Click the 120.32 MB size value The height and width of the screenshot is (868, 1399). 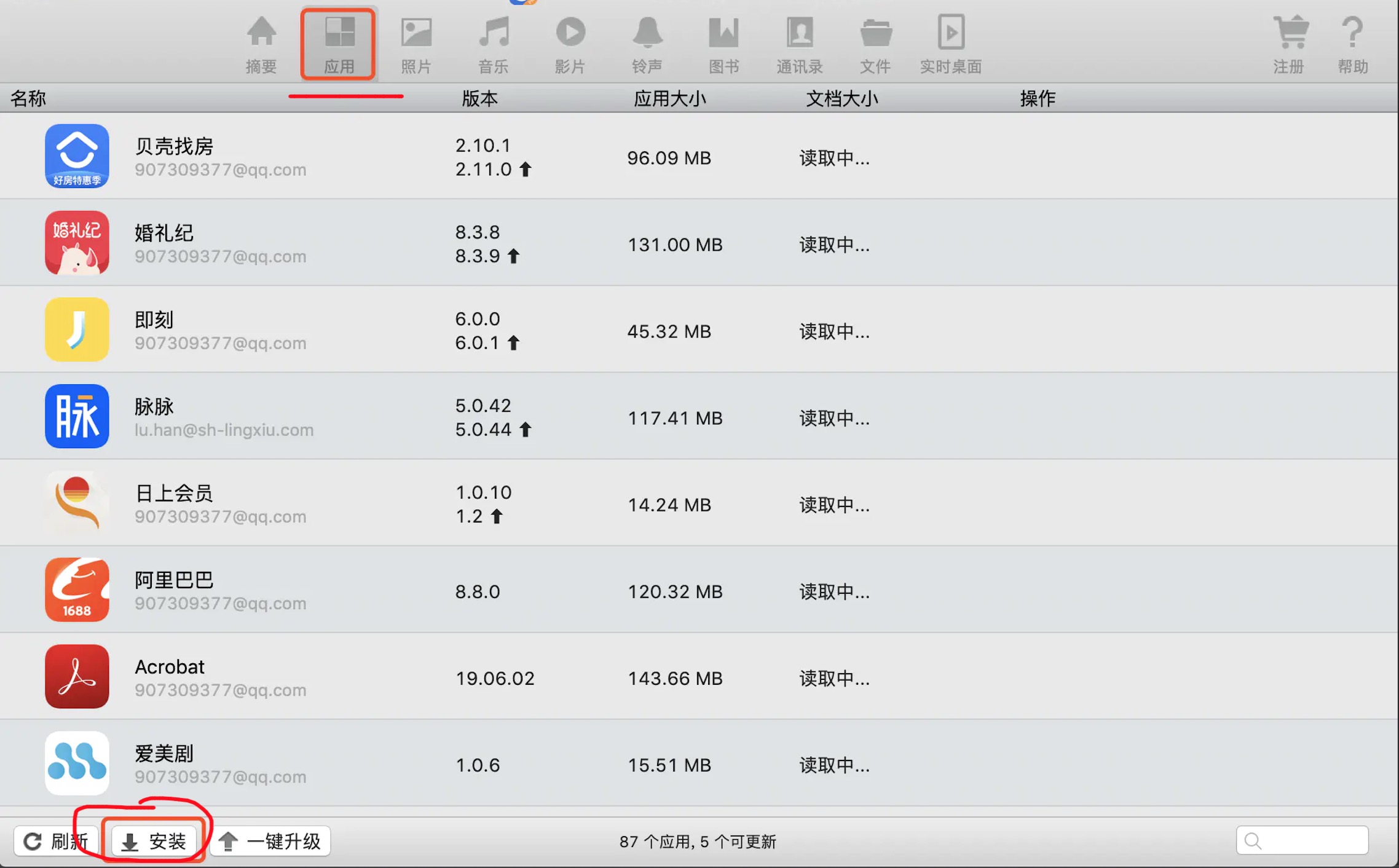click(x=675, y=591)
